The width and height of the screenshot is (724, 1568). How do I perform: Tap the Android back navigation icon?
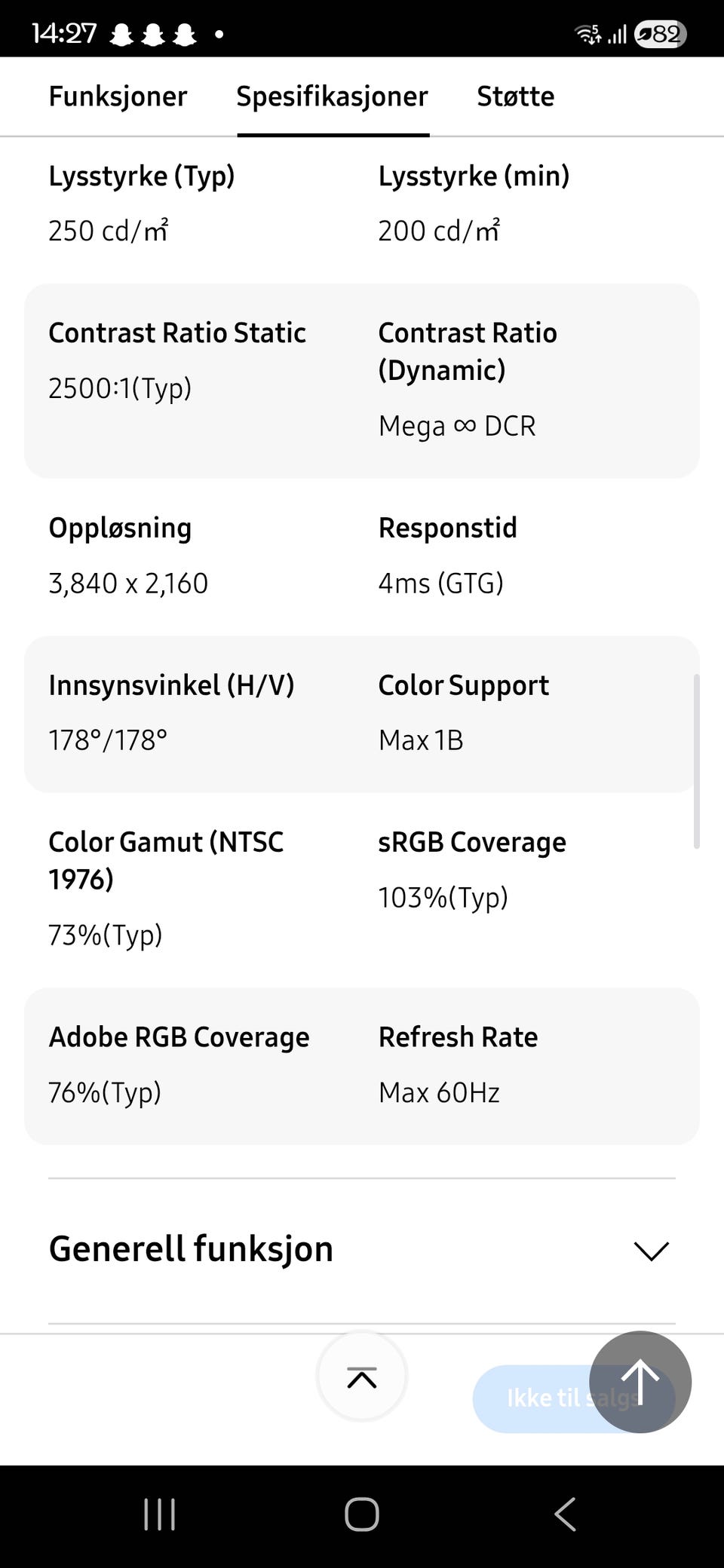click(x=565, y=1514)
